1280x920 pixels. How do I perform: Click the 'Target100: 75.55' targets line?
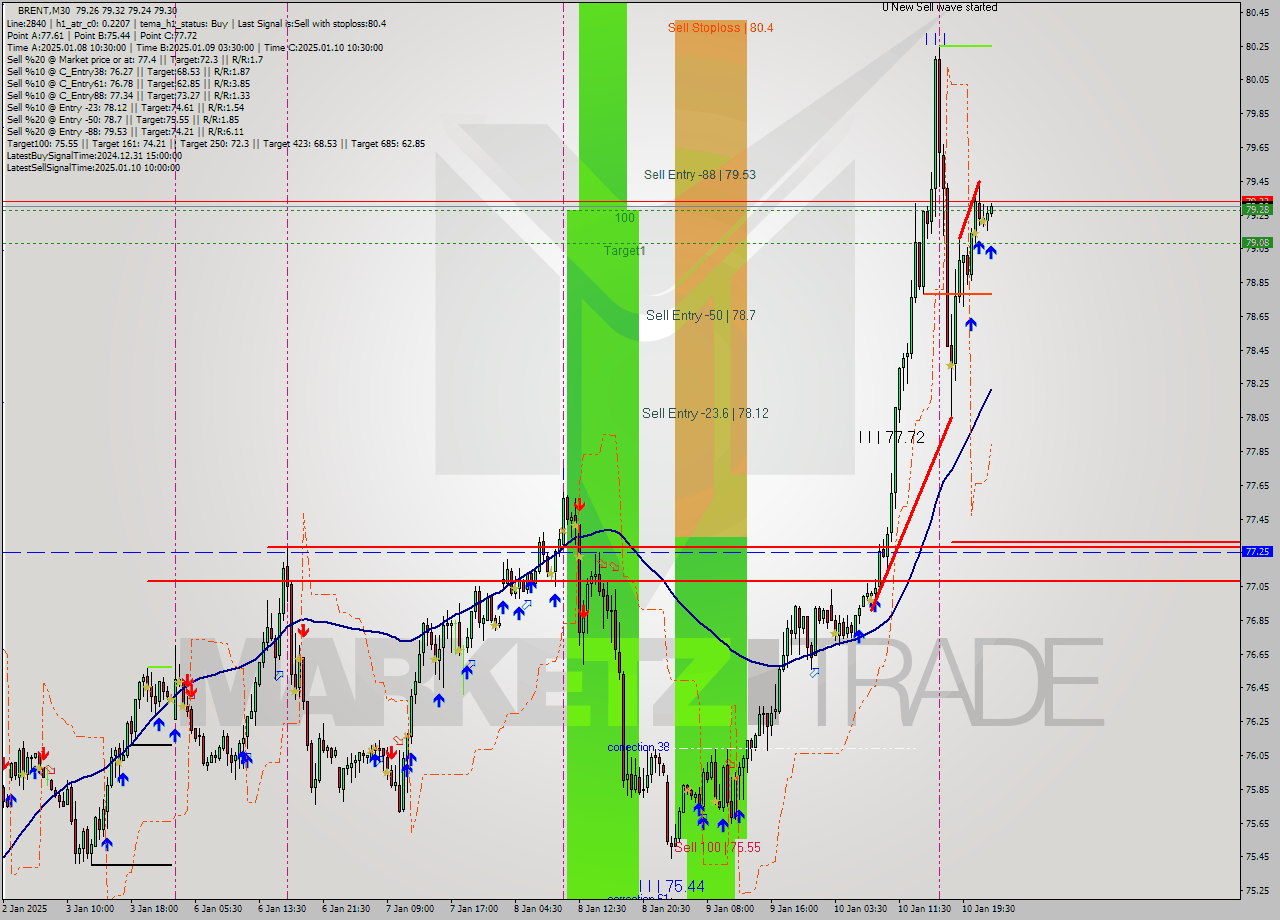215,143
